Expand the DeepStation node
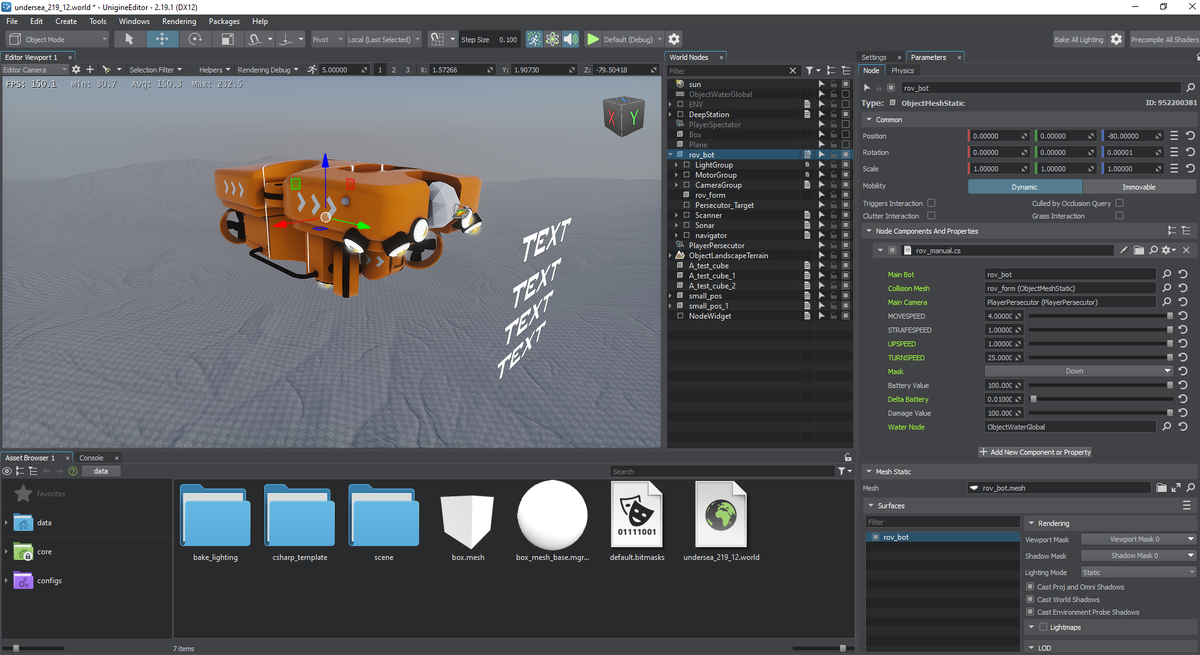The image size is (1200, 655). click(x=672, y=115)
